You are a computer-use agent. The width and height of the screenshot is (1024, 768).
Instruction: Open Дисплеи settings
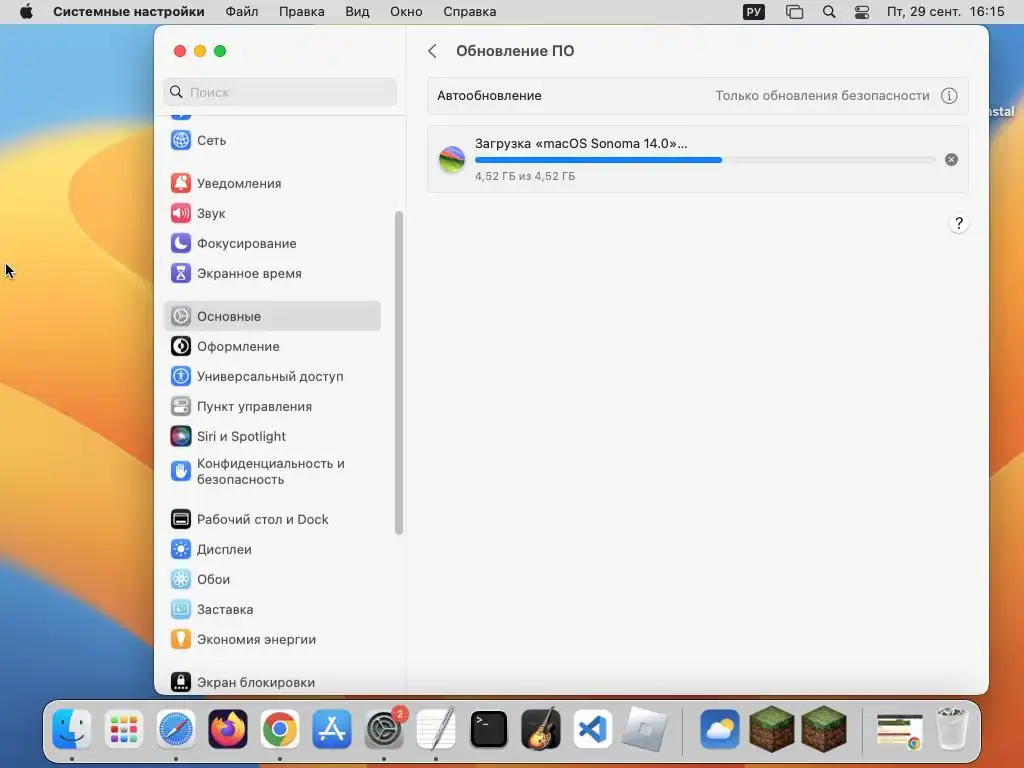click(x=272, y=549)
